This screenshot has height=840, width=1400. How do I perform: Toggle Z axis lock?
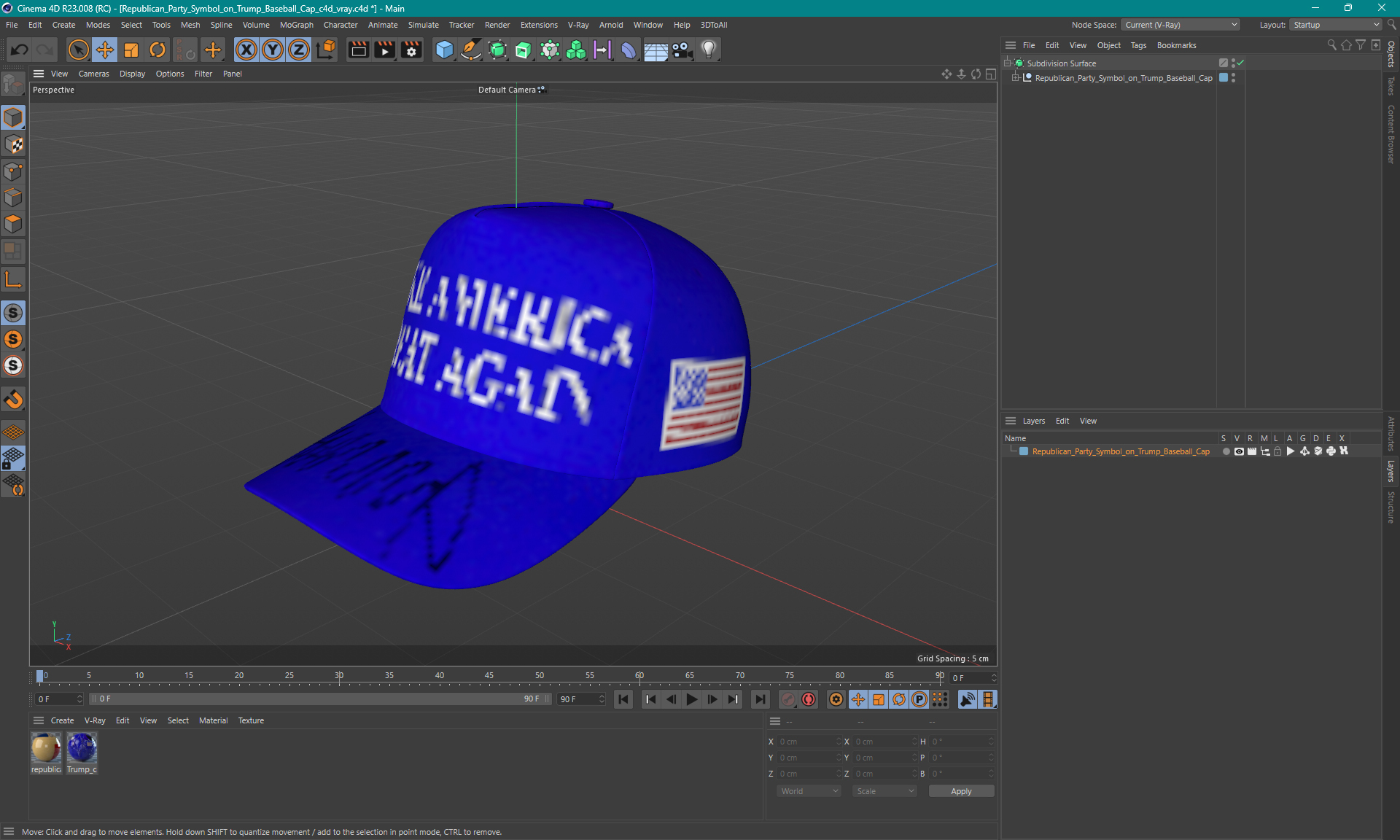(x=299, y=50)
